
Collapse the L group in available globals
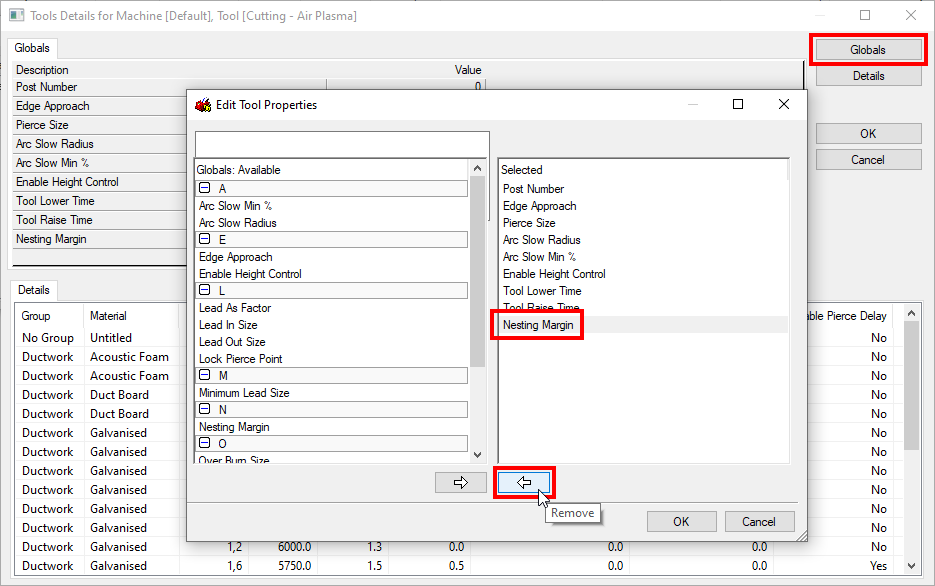[206, 290]
